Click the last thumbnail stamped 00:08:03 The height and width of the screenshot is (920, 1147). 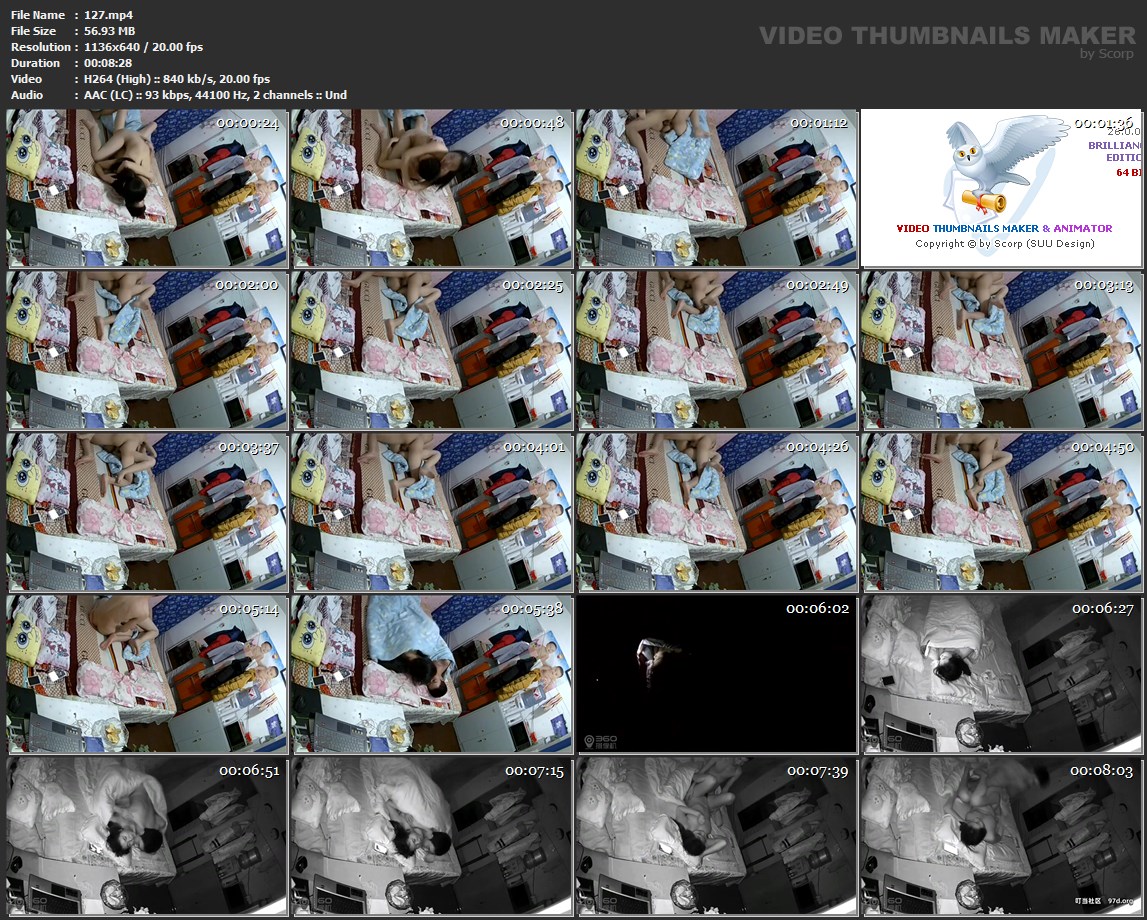coord(1001,836)
